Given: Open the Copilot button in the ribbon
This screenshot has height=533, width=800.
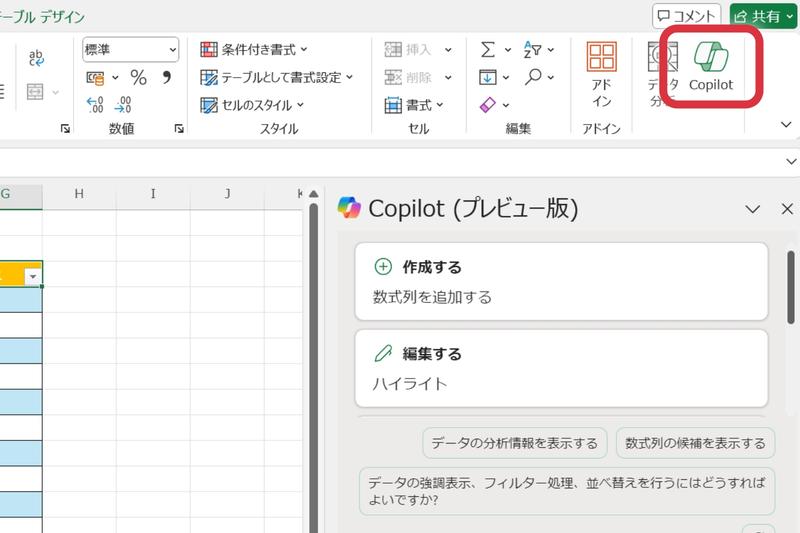Looking at the screenshot, I should pyautogui.click(x=711, y=67).
